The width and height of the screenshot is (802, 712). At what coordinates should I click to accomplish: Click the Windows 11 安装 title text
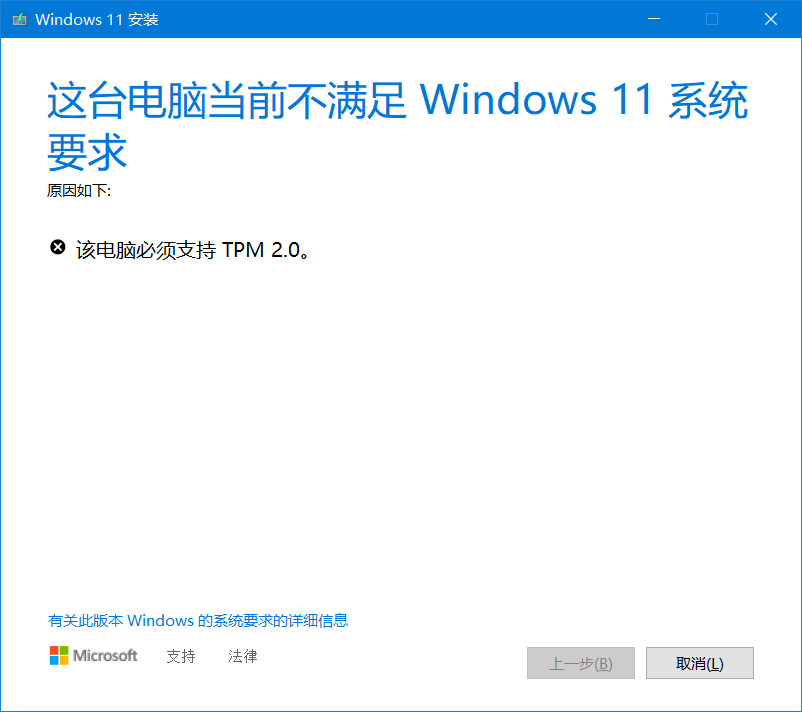(97, 19)
